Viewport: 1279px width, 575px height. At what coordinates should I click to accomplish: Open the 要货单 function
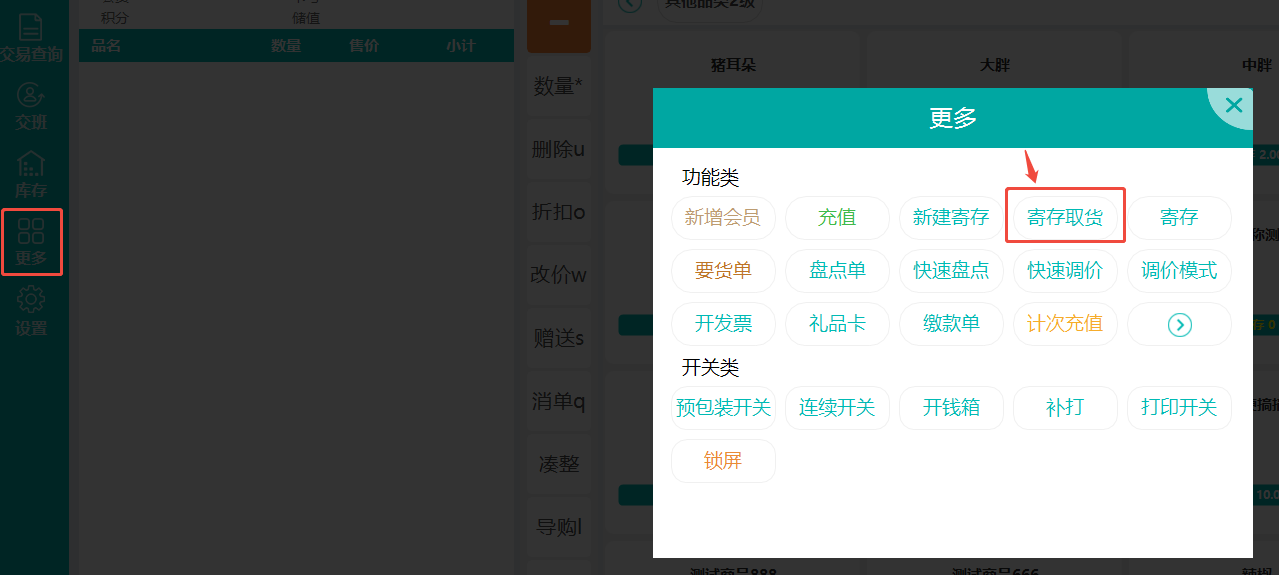pos(723,270)
